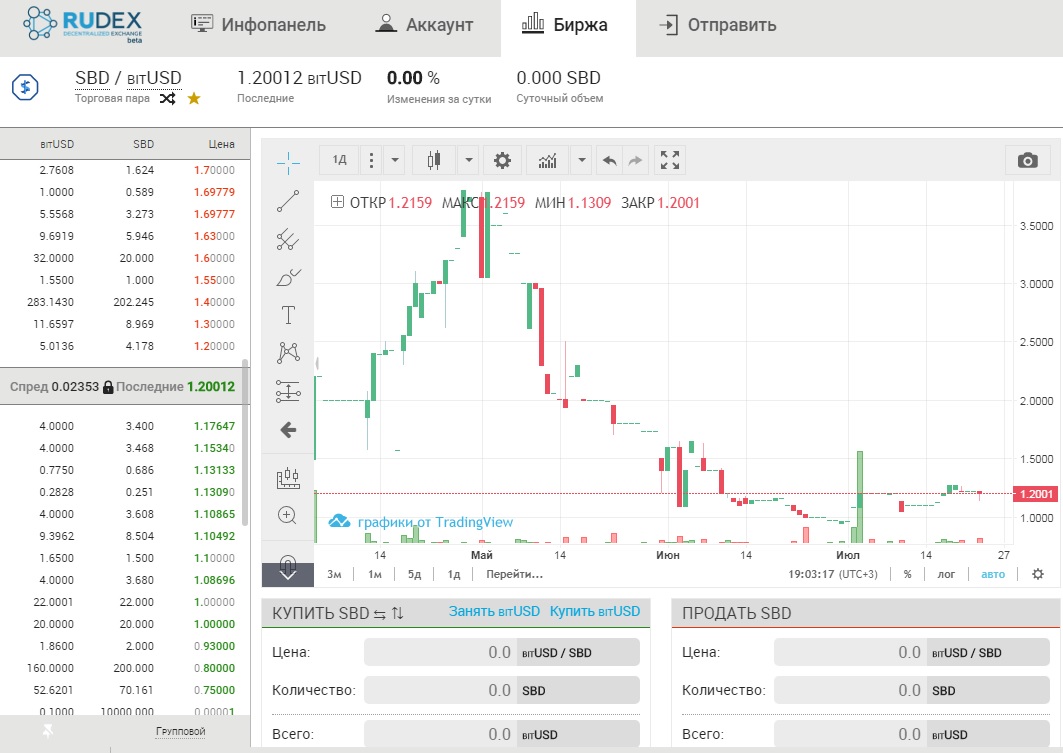Open the Аккаунт tab
Image resolution: width=1063 pixels, height=753 pixels.
(424, 25)
